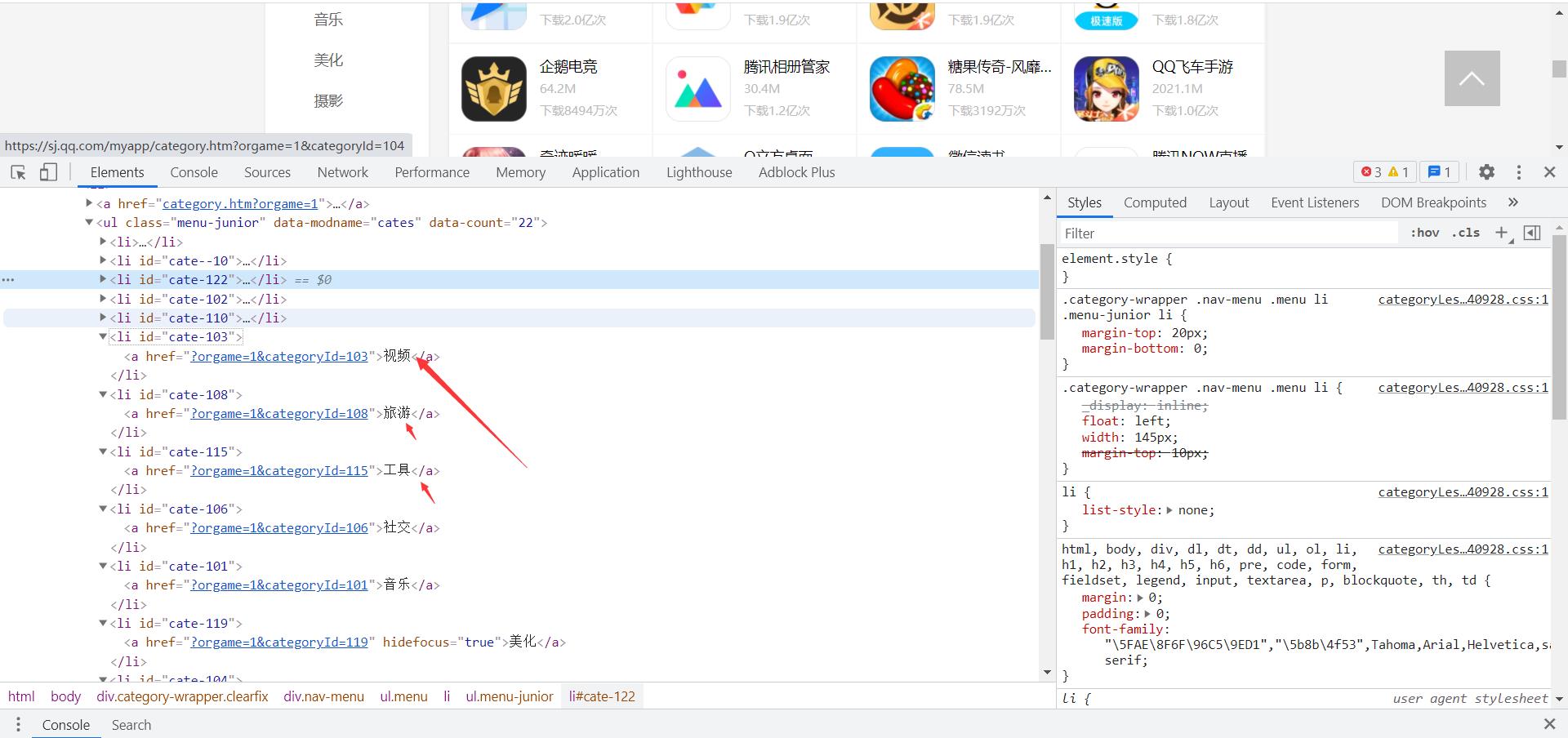This screenshot has width=1568, height=738.
Task: Click the categoryId=103 href link
Action: coord(279,357)
